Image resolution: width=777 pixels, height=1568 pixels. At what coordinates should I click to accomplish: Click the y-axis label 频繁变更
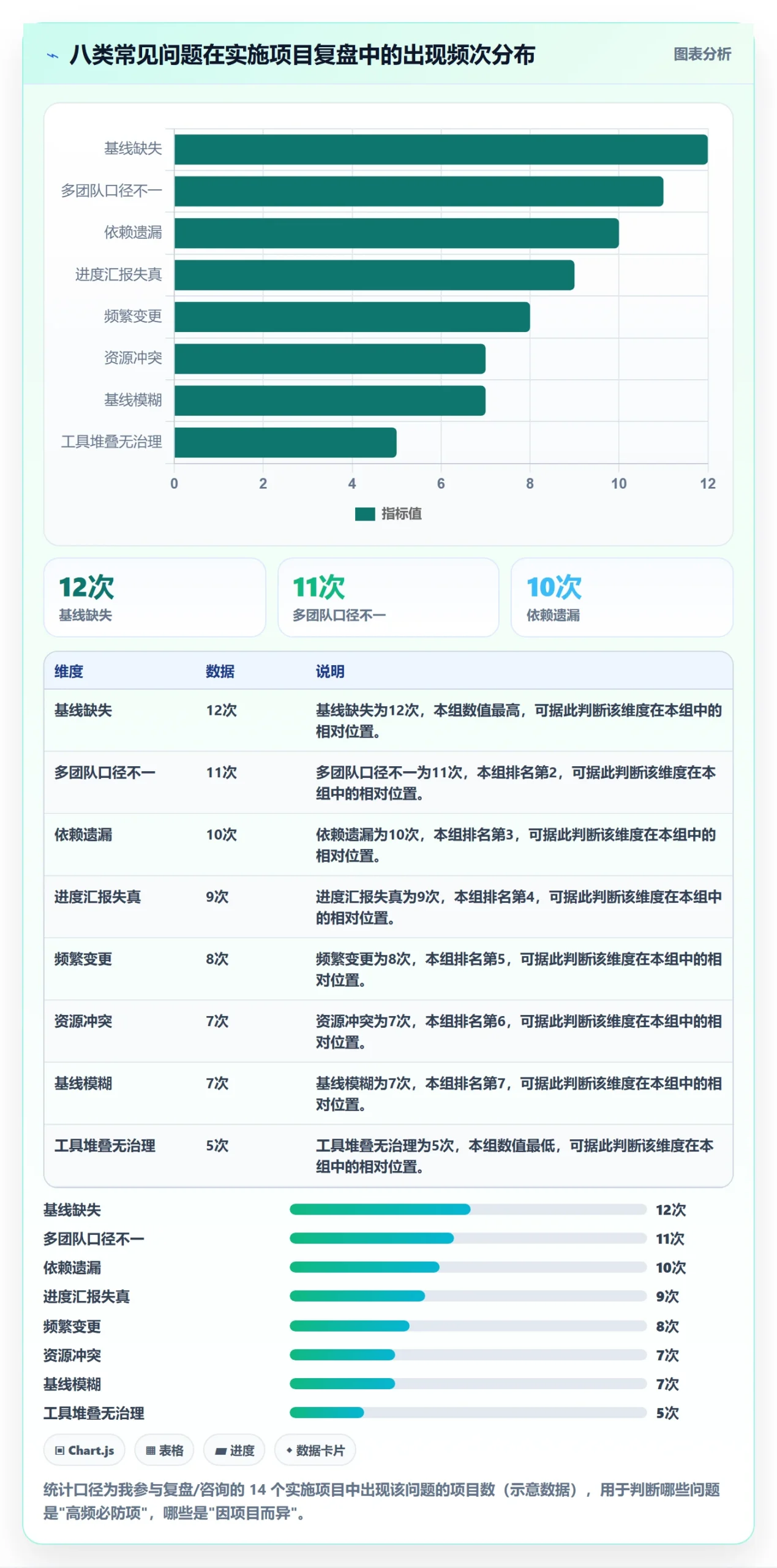coord(133,316)
